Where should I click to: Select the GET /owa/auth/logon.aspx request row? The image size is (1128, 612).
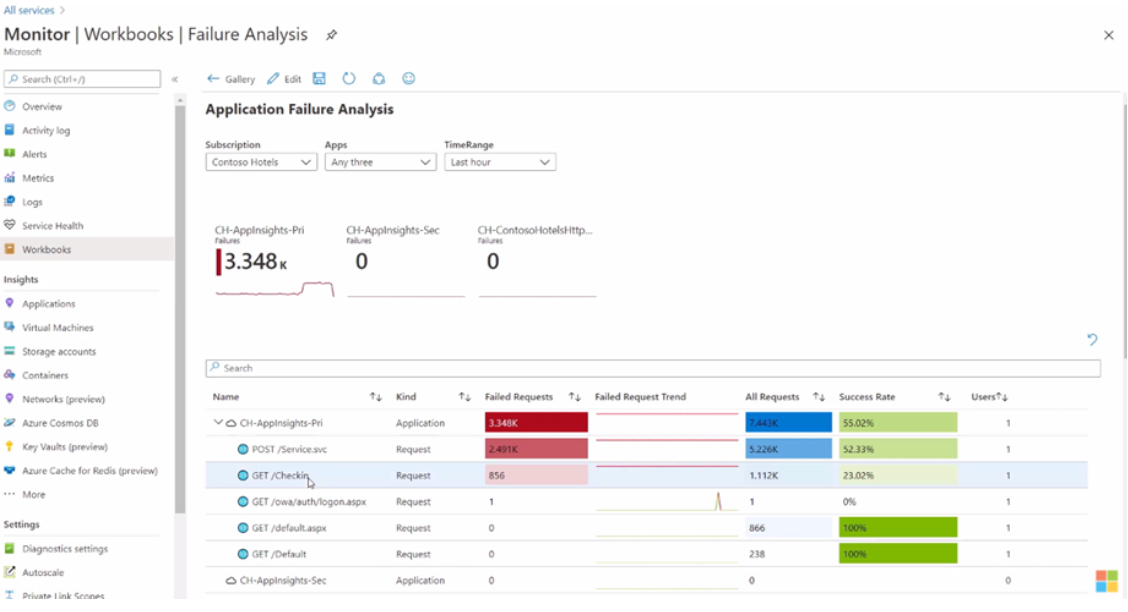646,502
